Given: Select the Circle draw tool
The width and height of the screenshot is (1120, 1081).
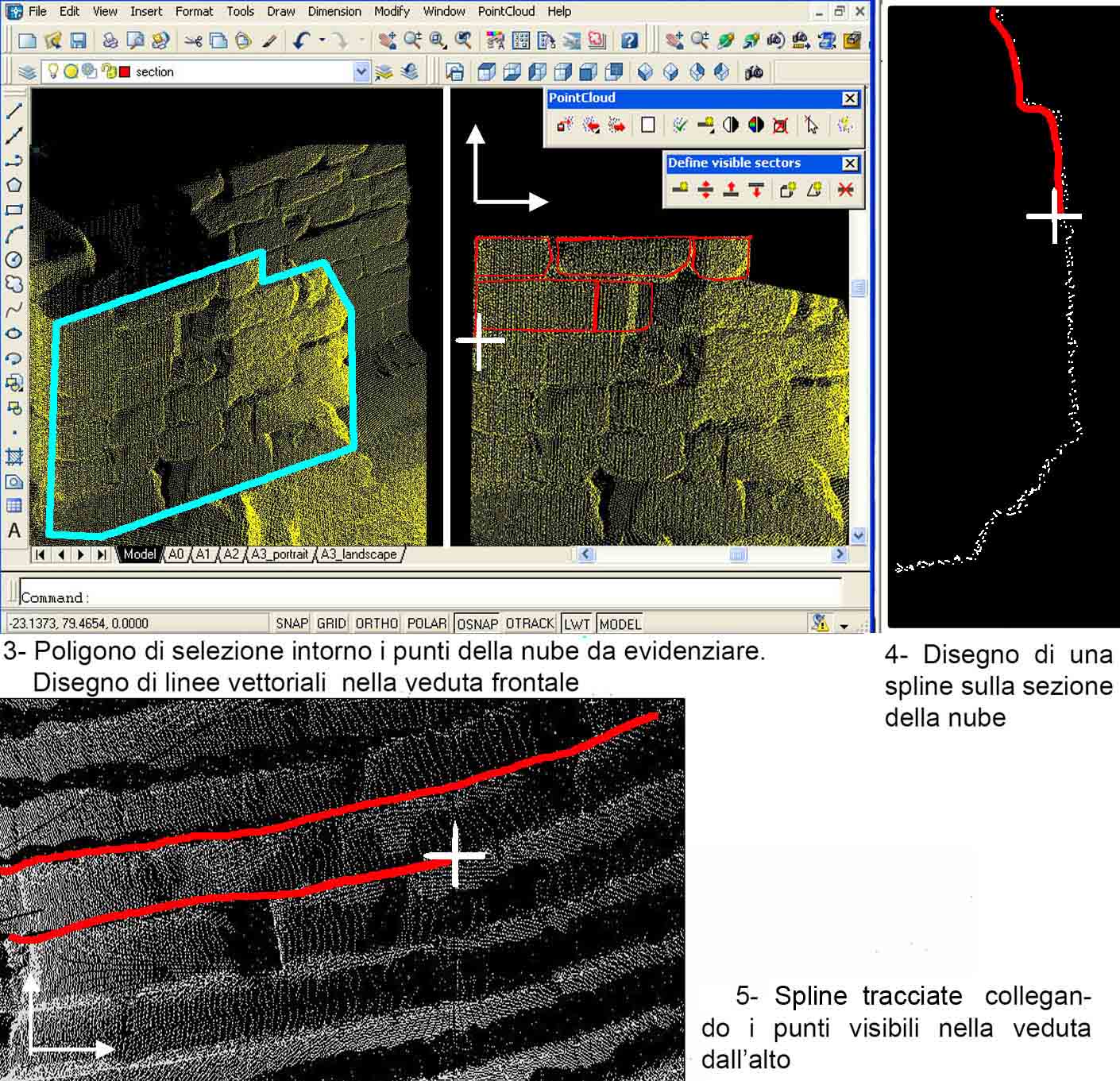Looking at the screenshot, I should point(14,260).
